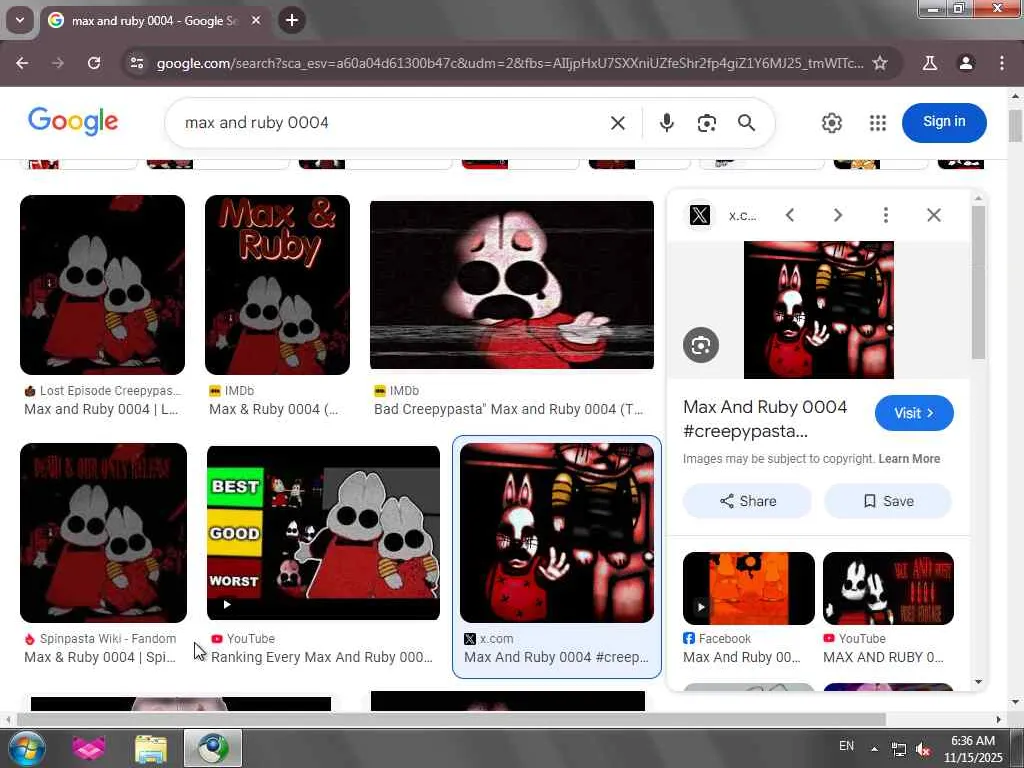Open the Google apps grid
1024x768 pixels.
[878, 123]
